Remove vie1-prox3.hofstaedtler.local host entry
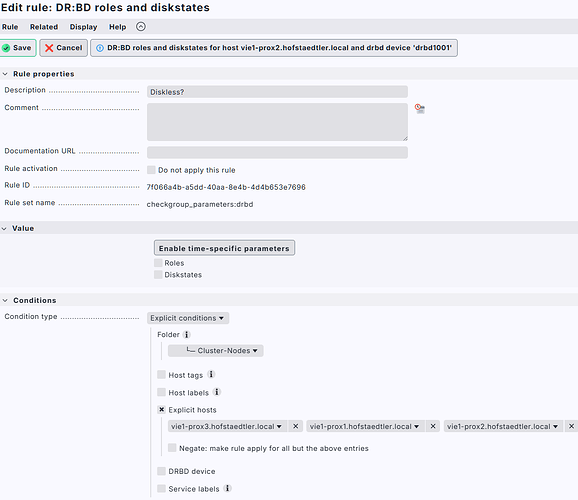The height and width of the screenshot is (500, 578). pyautogui.click(x=295, y=426)
